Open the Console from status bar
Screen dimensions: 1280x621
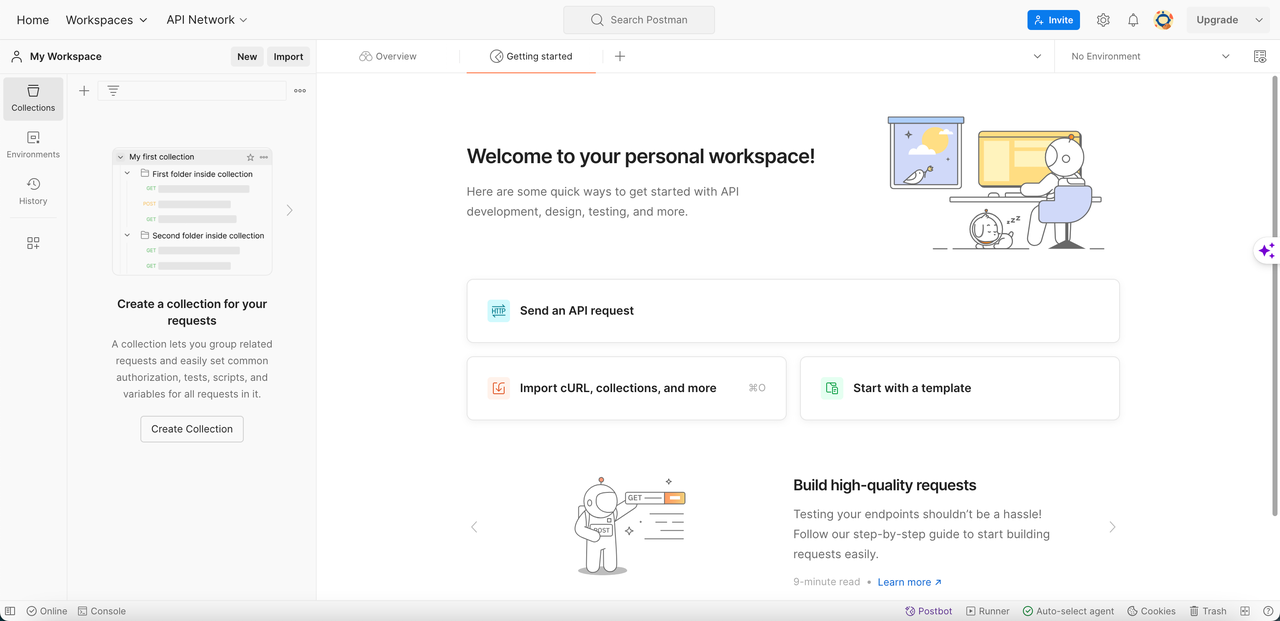[102, 611]
